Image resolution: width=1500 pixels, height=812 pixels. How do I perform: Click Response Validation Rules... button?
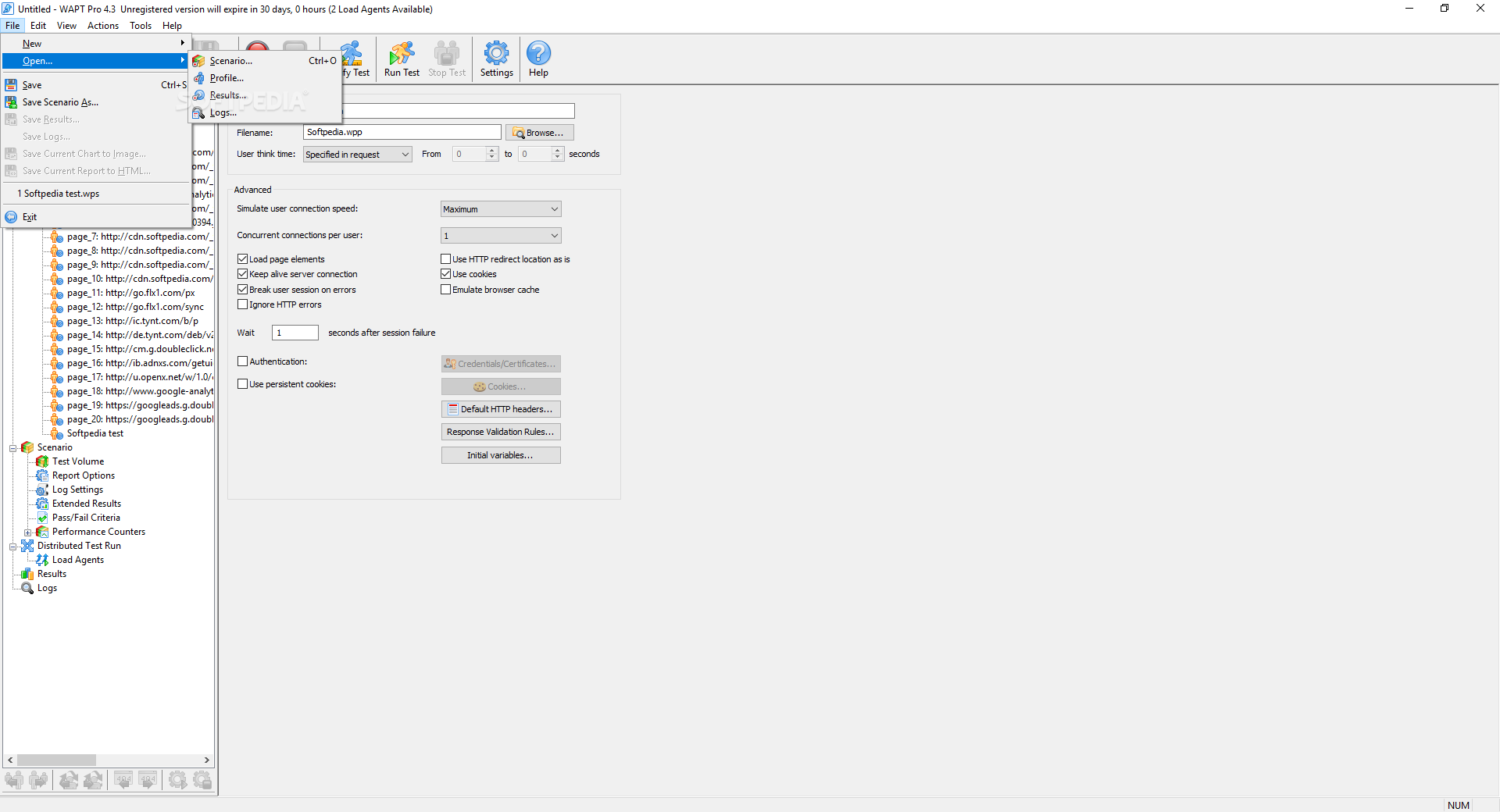[501, 432]
